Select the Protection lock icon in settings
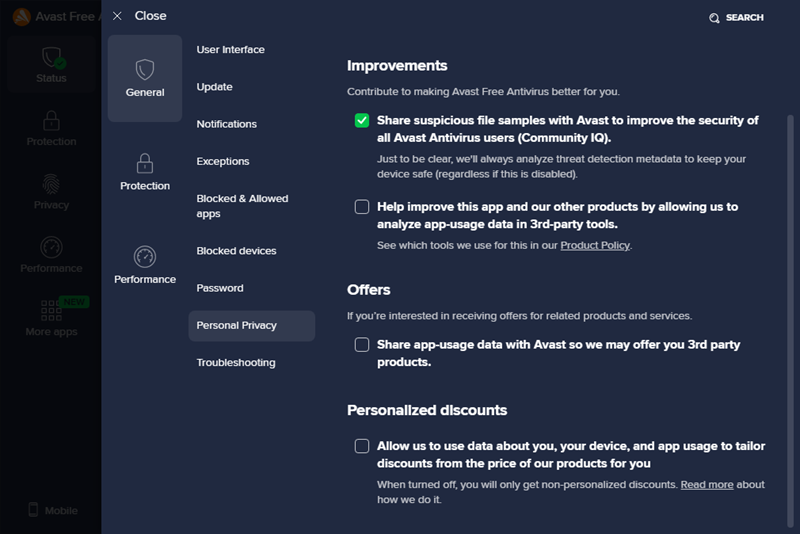 (x=145, y=163)
